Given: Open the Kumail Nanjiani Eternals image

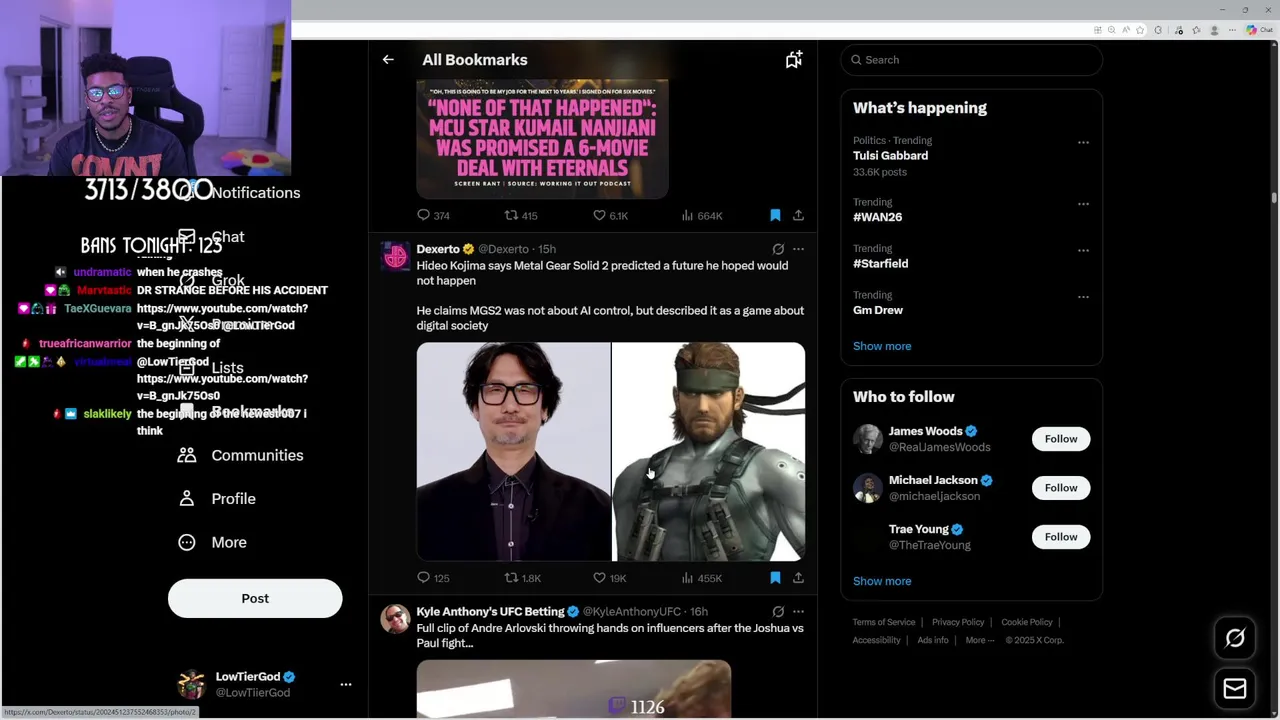Looking at the screenshot, I should 542,140.
